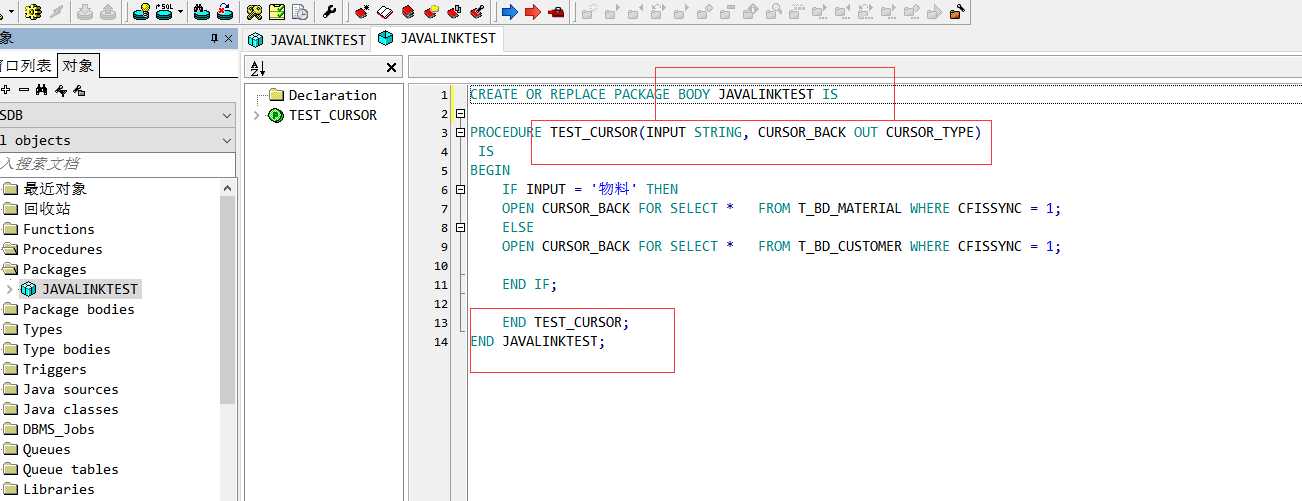Select the active JAVALINKTEST package body tab
Viewport: 1302px width, 501px height.
point(436,39)
